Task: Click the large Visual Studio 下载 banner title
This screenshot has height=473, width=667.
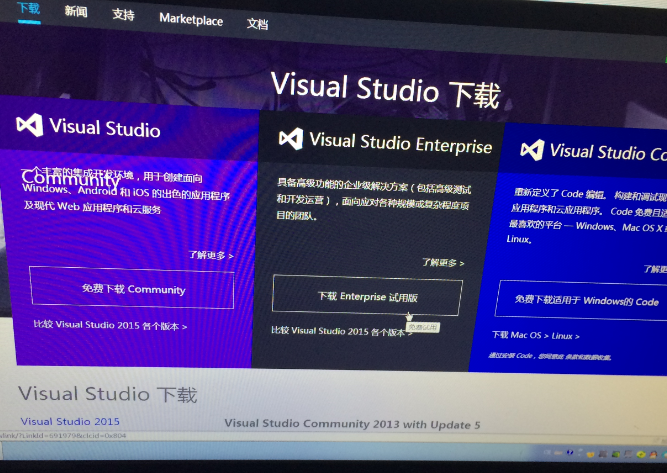Action: [385, 90]
